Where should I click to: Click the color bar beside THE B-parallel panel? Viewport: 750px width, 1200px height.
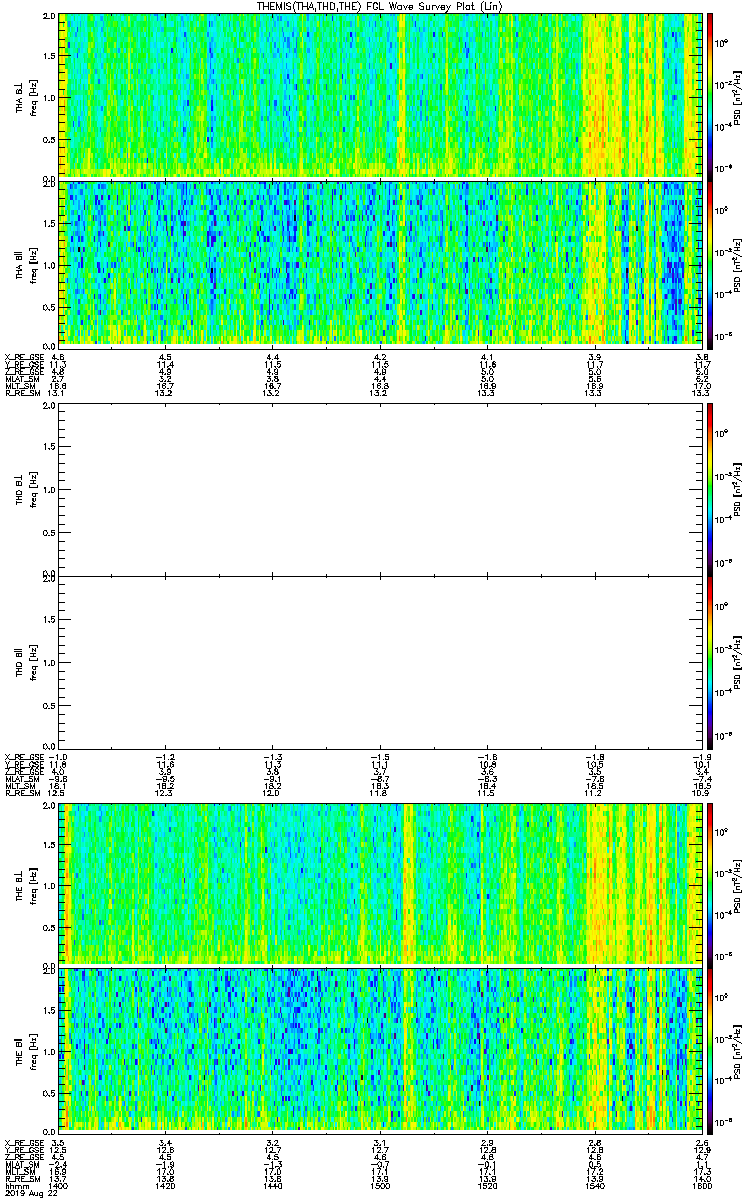(x=710, y=1050)
